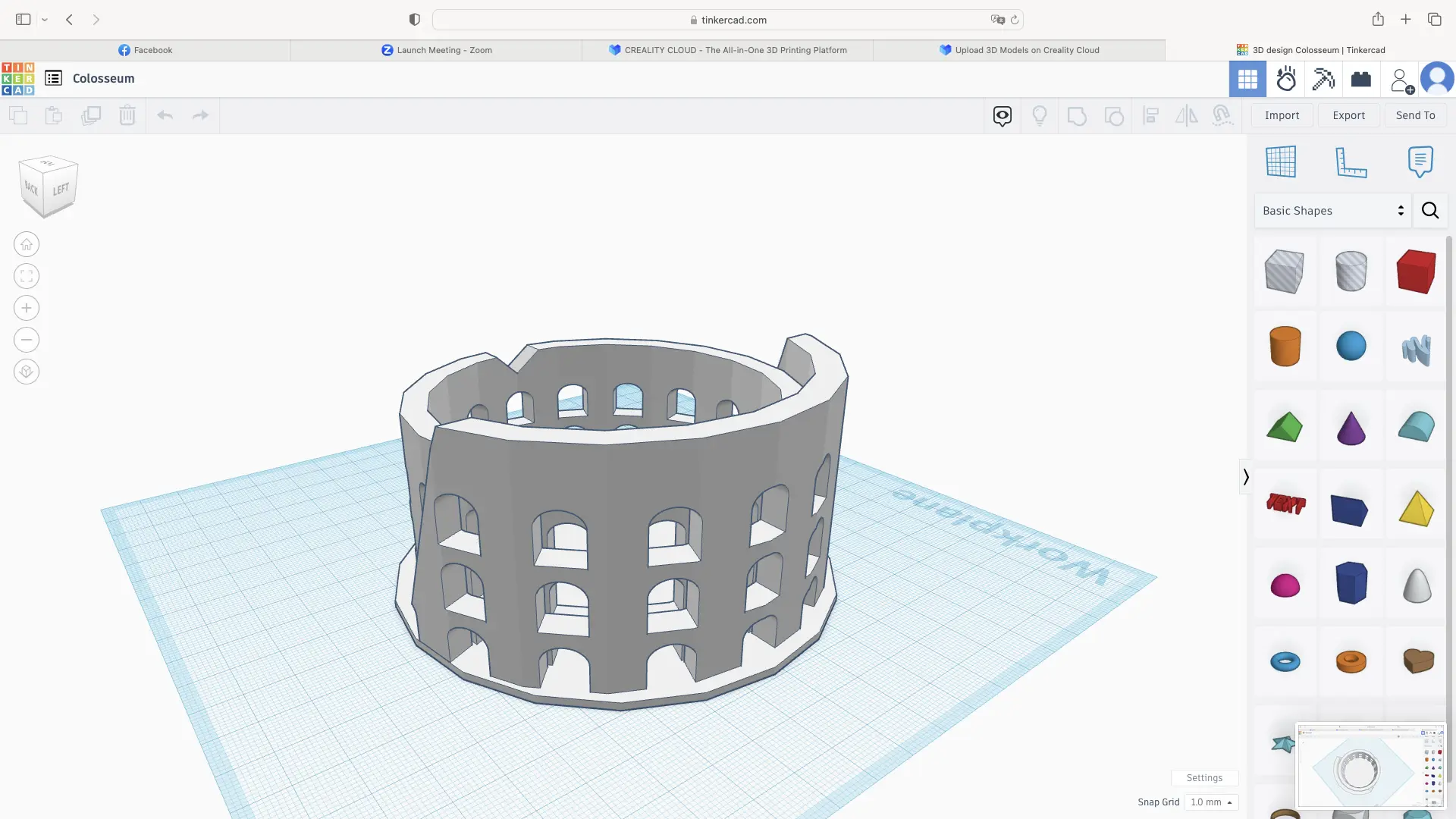Select the Workplane tool icon

[x=1281, y=162]
